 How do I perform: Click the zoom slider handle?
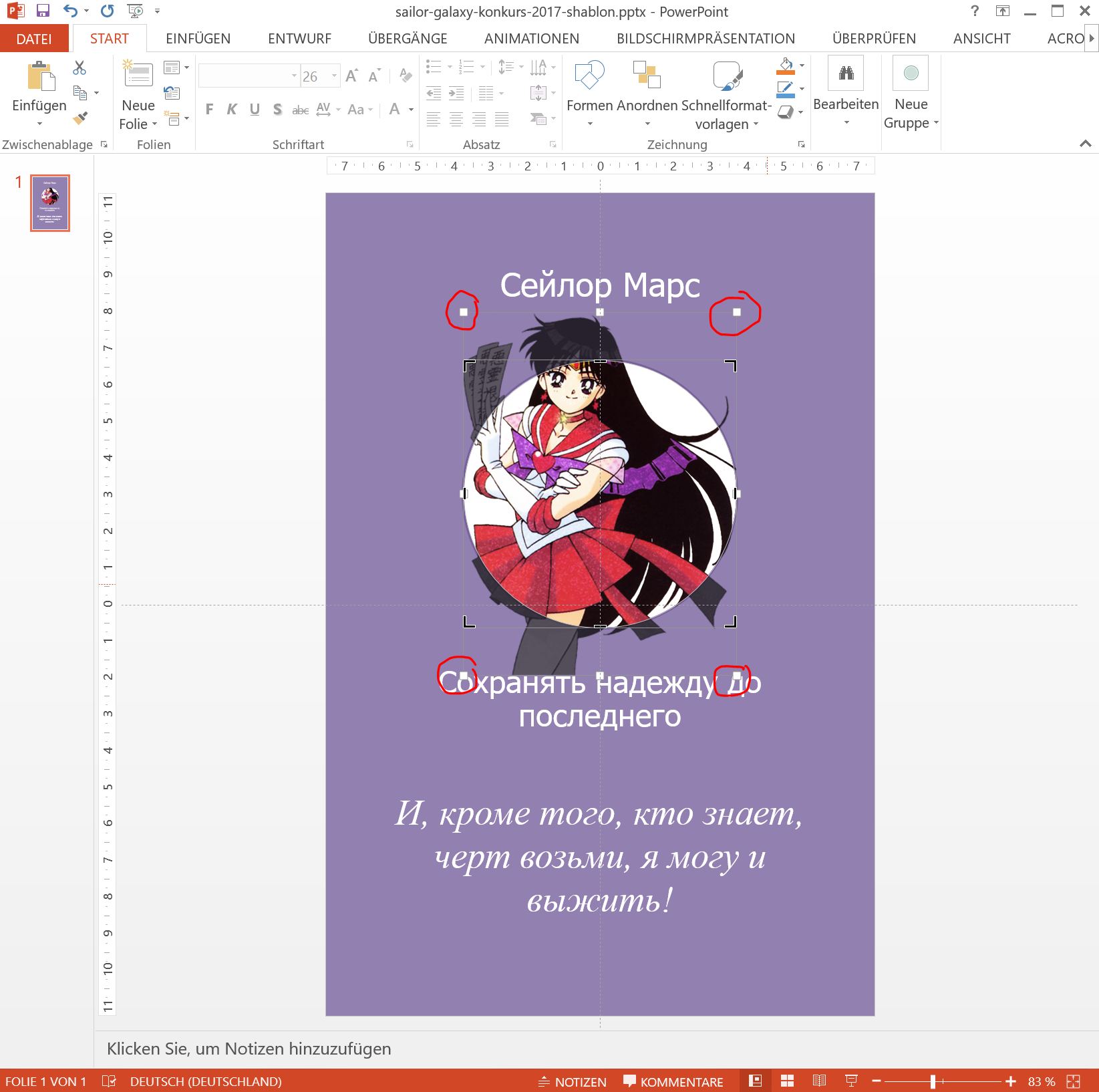pos(933,1081)
